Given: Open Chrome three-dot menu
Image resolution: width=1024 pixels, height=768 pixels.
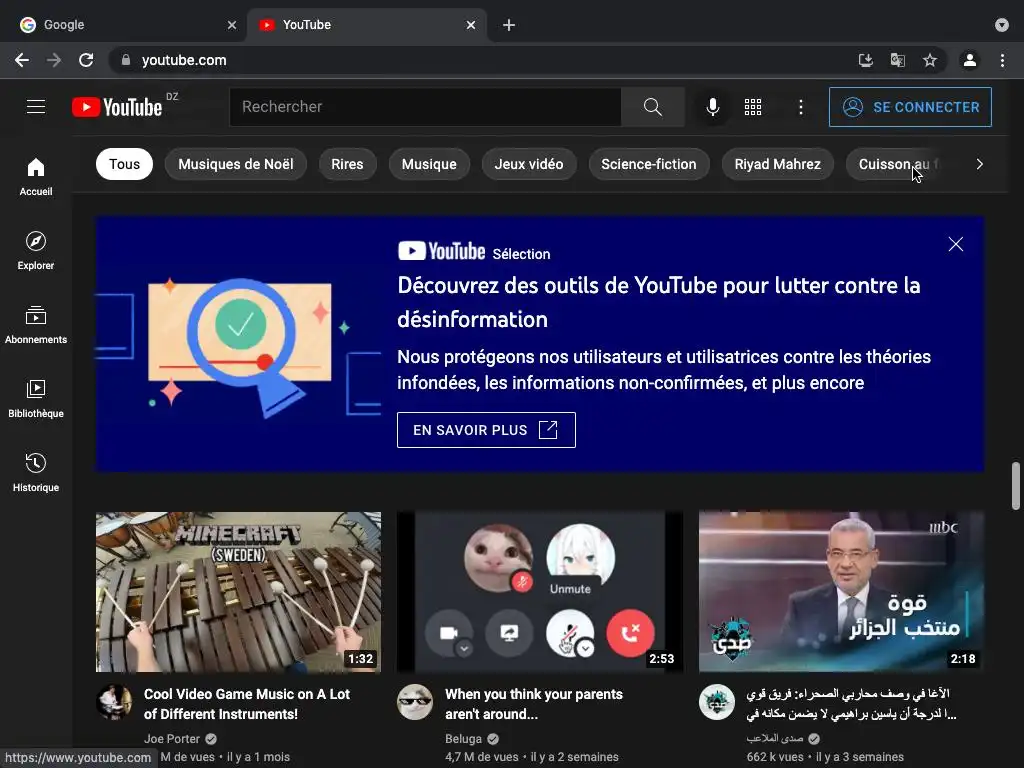Looking at the screenshot, I should coord(1002,60).
